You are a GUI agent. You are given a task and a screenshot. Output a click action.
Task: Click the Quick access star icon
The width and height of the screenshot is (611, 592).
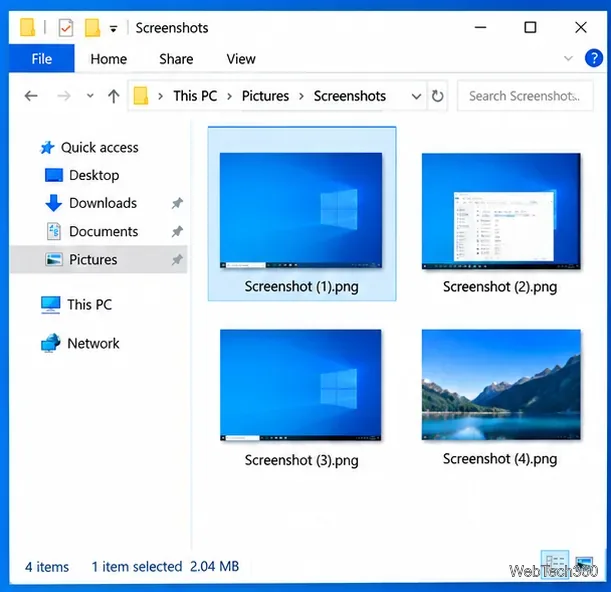click(x=48, y=148)
